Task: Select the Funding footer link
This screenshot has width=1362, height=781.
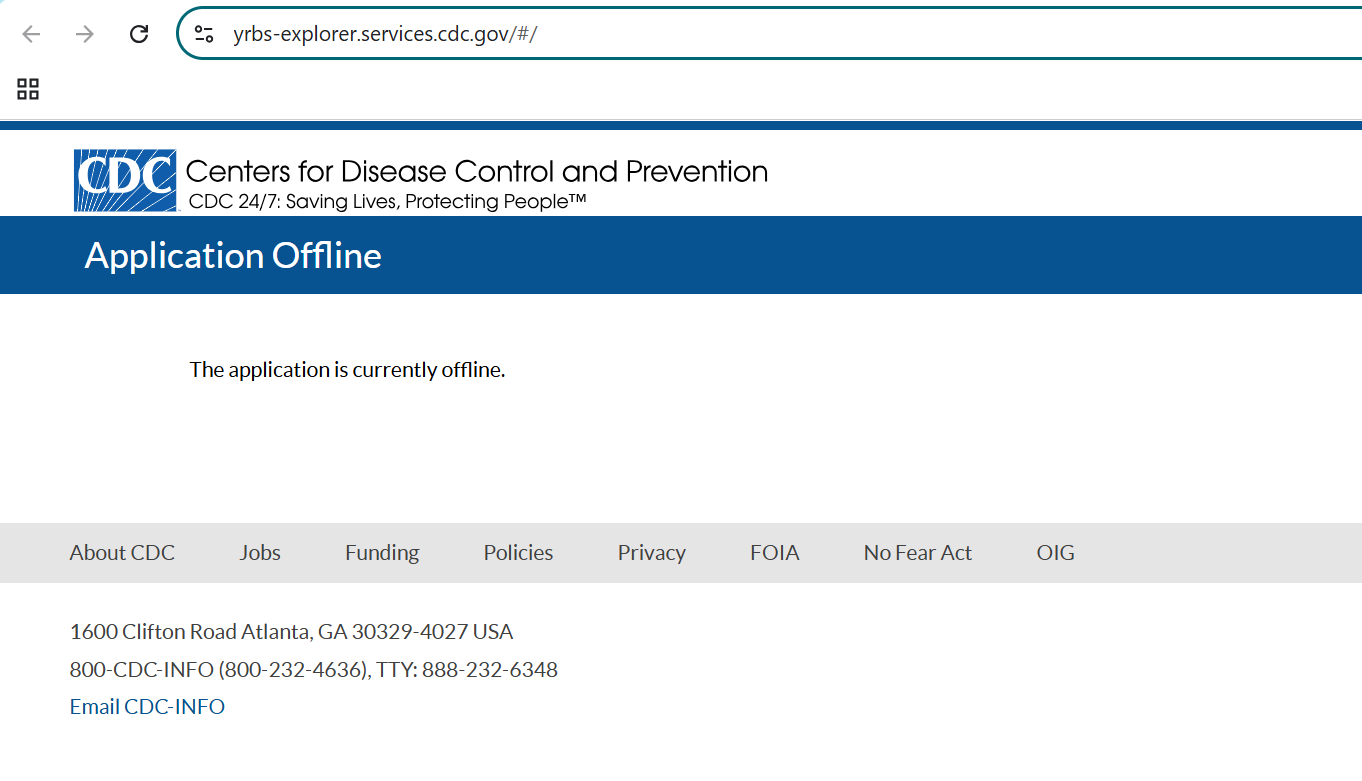Action: [382, 553]
